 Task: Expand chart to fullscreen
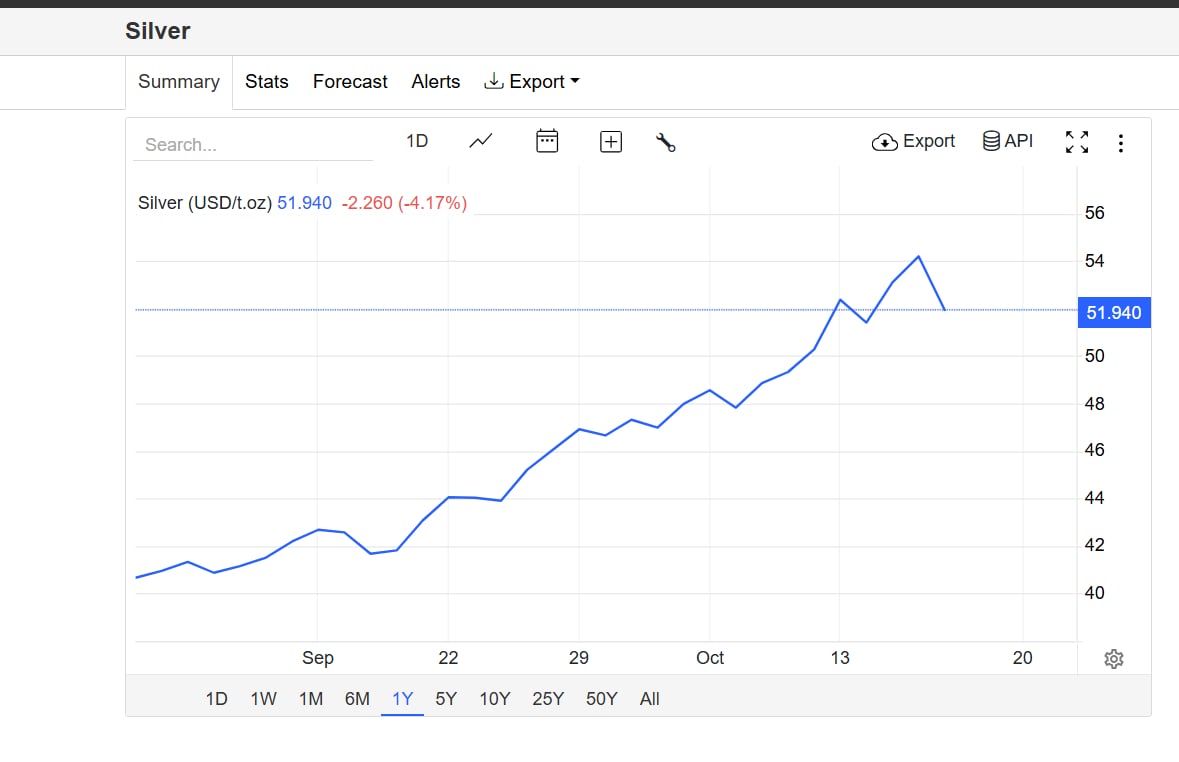tap(1077, 142)
